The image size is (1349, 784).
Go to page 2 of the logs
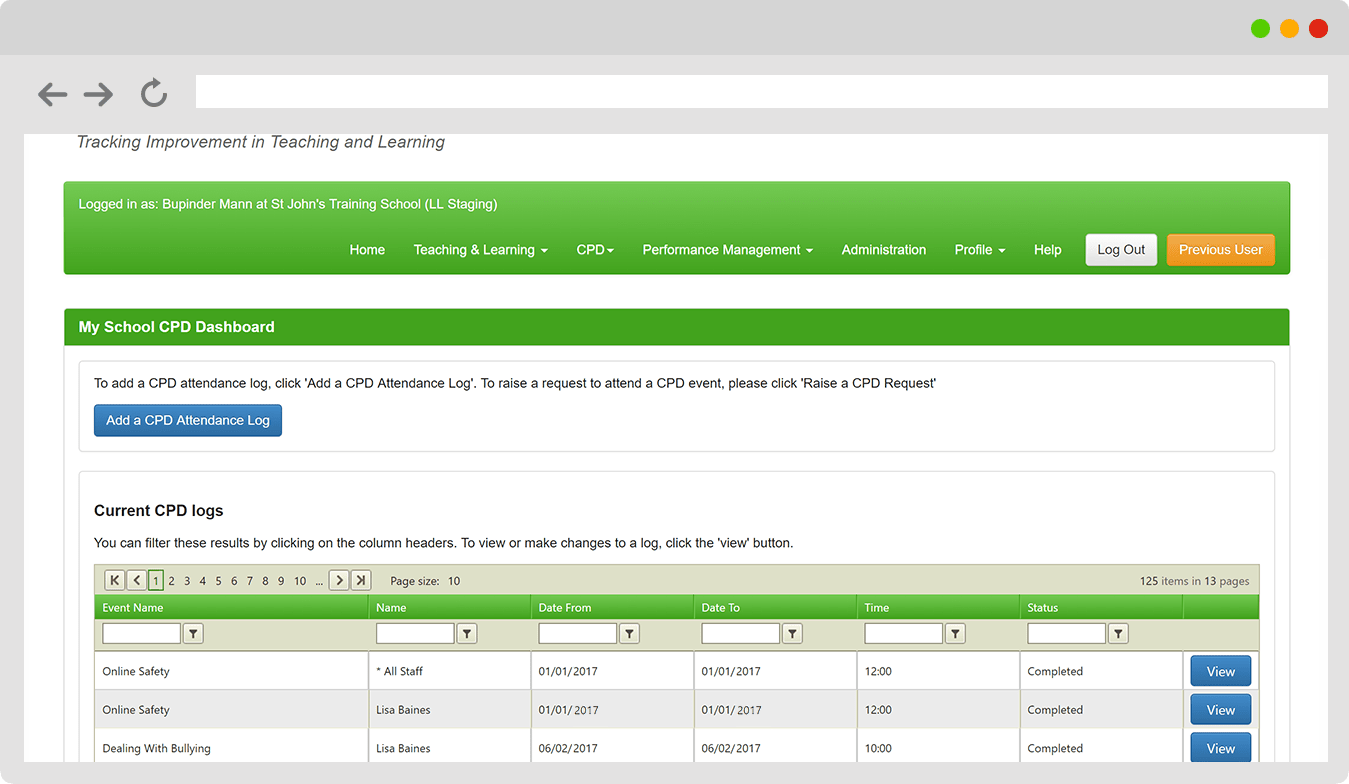171,581
